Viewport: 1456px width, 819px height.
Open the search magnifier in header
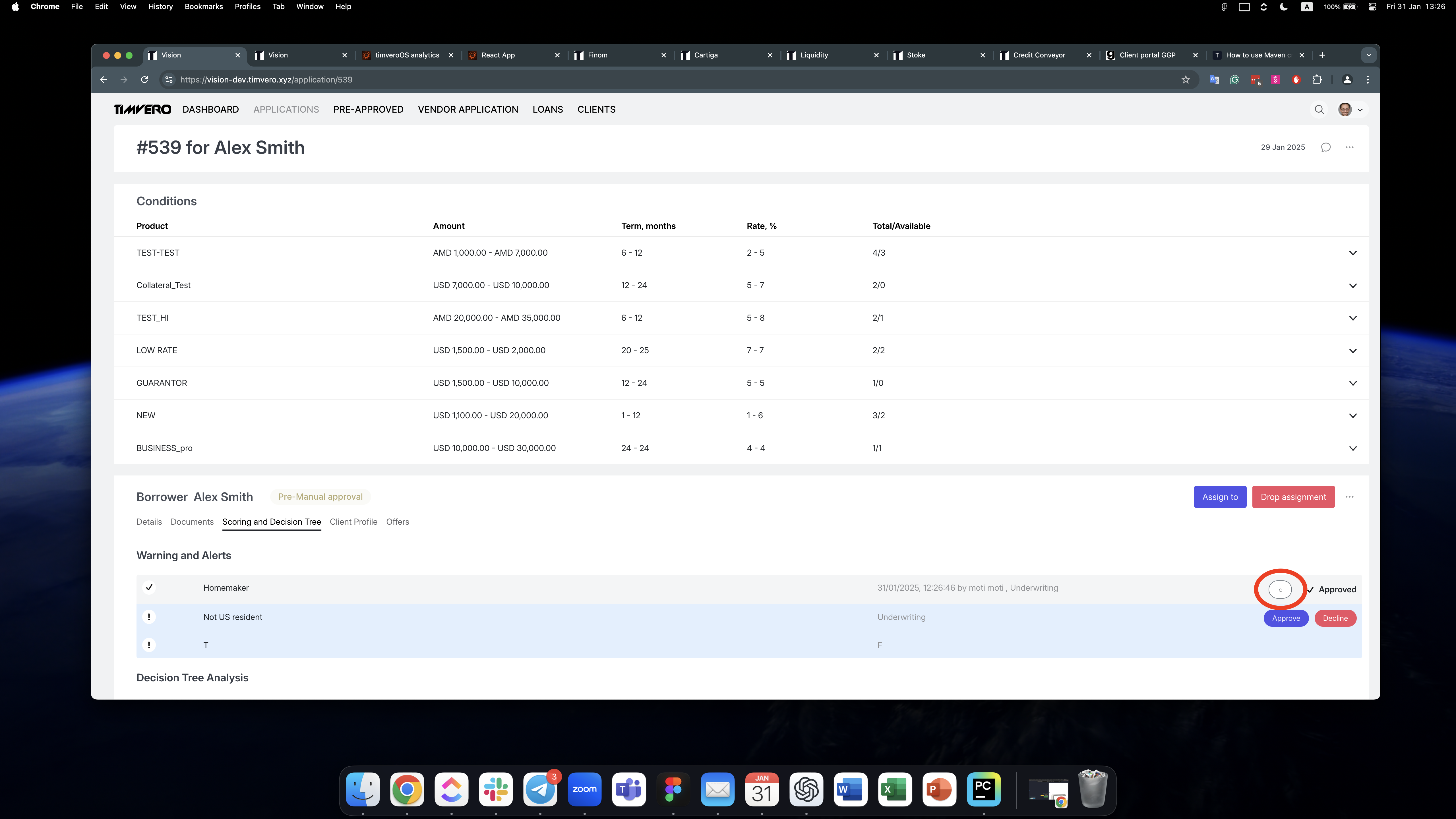pos(1319,110)
